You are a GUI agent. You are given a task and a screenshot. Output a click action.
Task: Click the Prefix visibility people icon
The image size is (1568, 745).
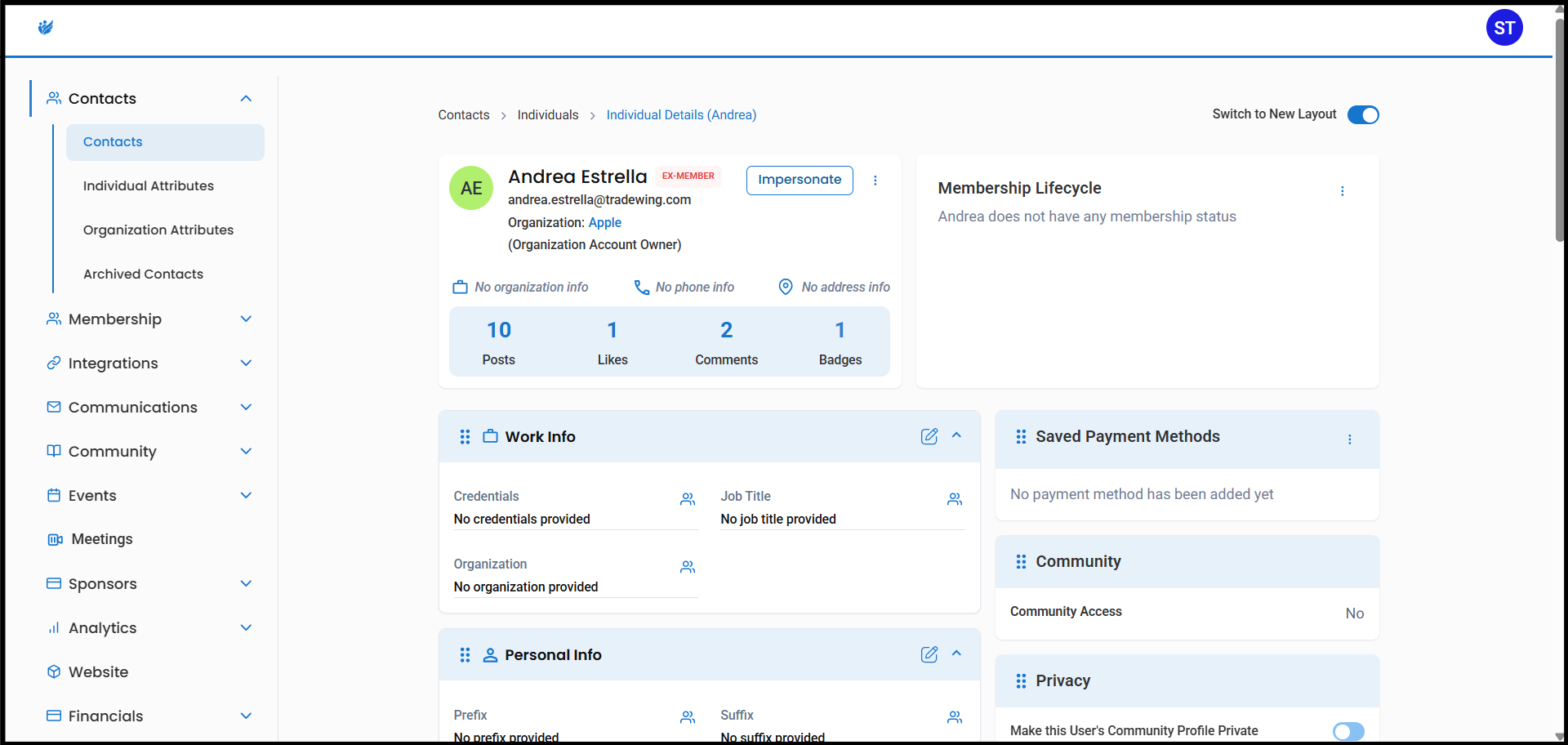click(688, 717)
